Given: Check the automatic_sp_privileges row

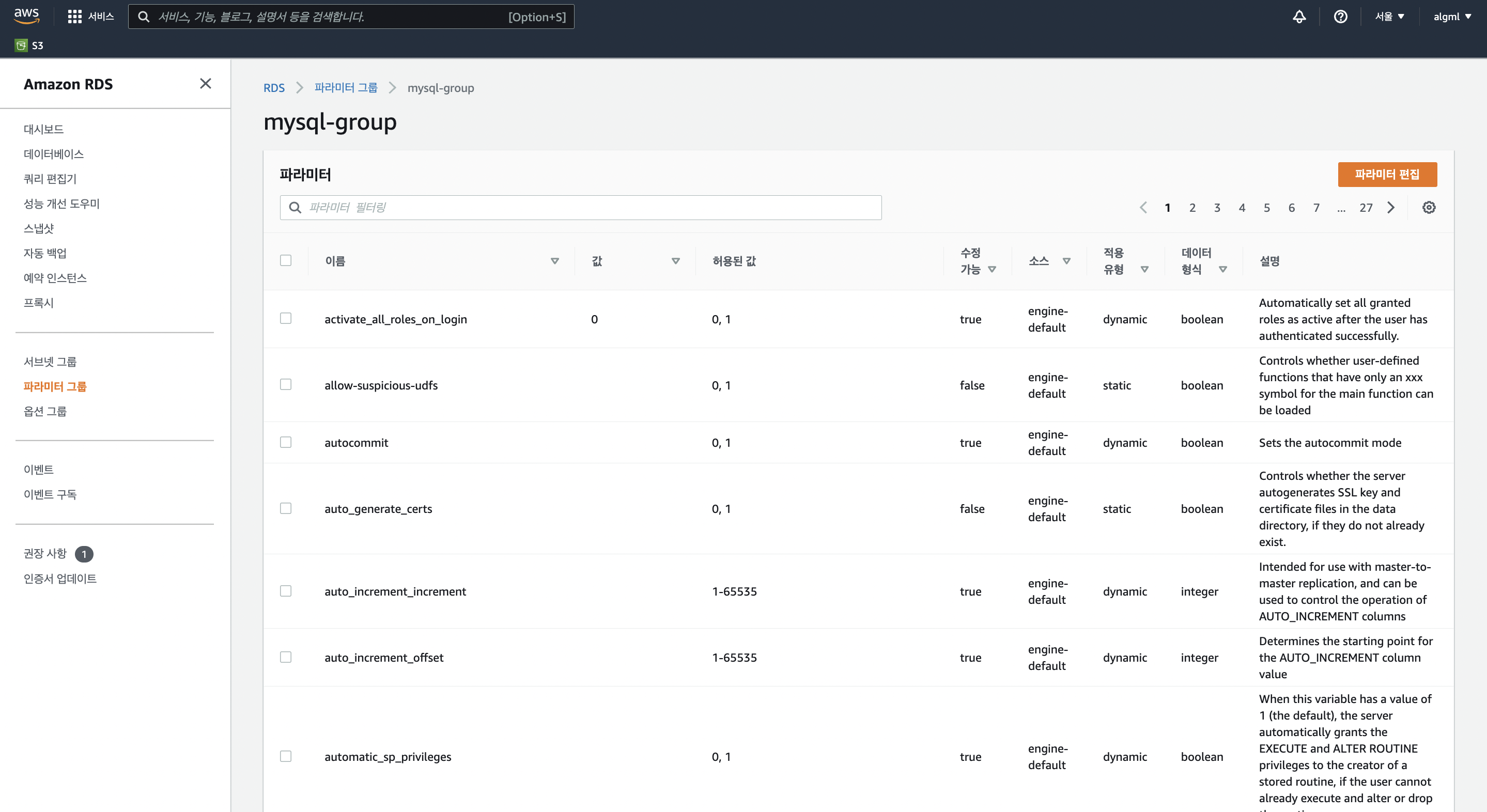Looking at the screenshot, I should pos(286,756).
